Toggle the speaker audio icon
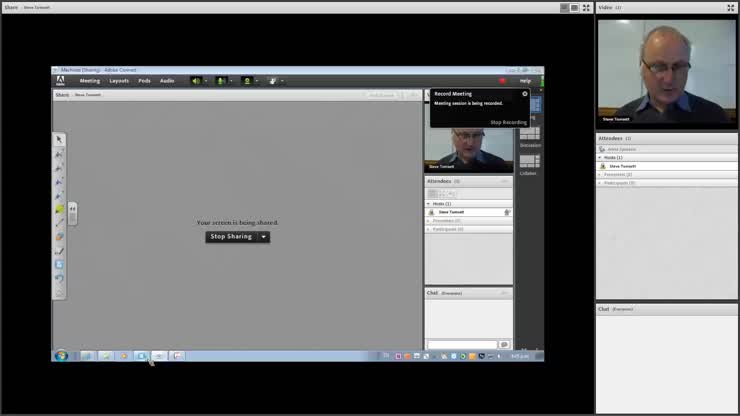Viewport: 740px width, 416px height. click(196, 81)
